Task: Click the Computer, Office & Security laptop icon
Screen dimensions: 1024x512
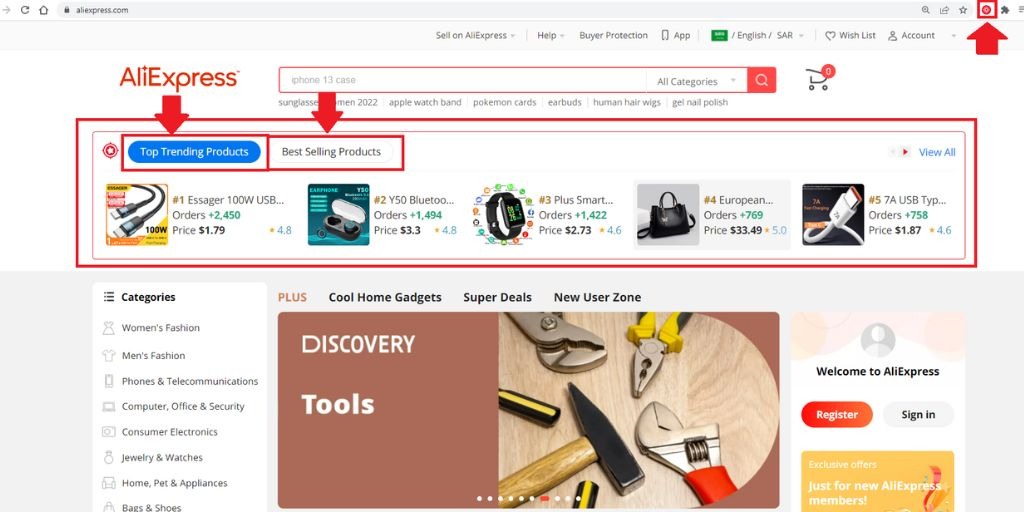Action: (x=108, y=406)
